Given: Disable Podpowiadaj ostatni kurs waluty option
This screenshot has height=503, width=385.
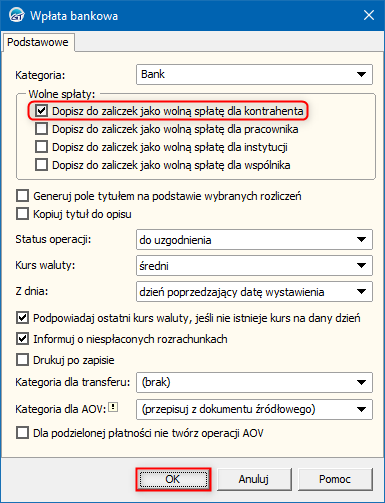Looking at the screenshot, I should pos(22,318).
